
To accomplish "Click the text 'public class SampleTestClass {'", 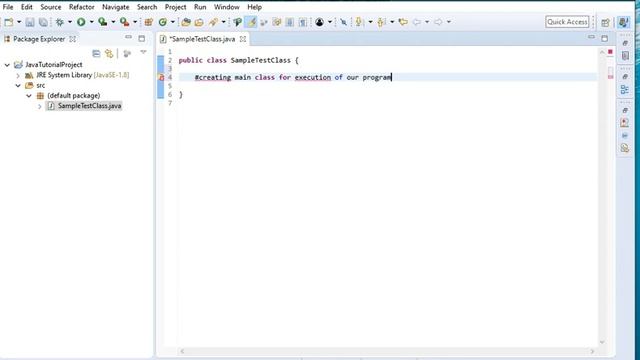I will pyautogui.click(x=238, y=60).
